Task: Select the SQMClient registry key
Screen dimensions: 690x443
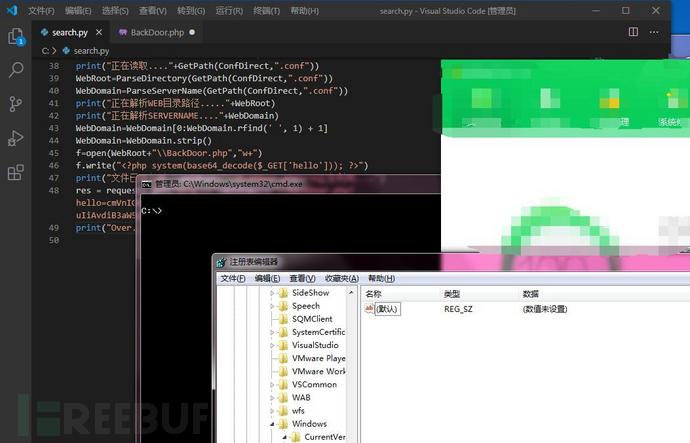Action: 312,319
